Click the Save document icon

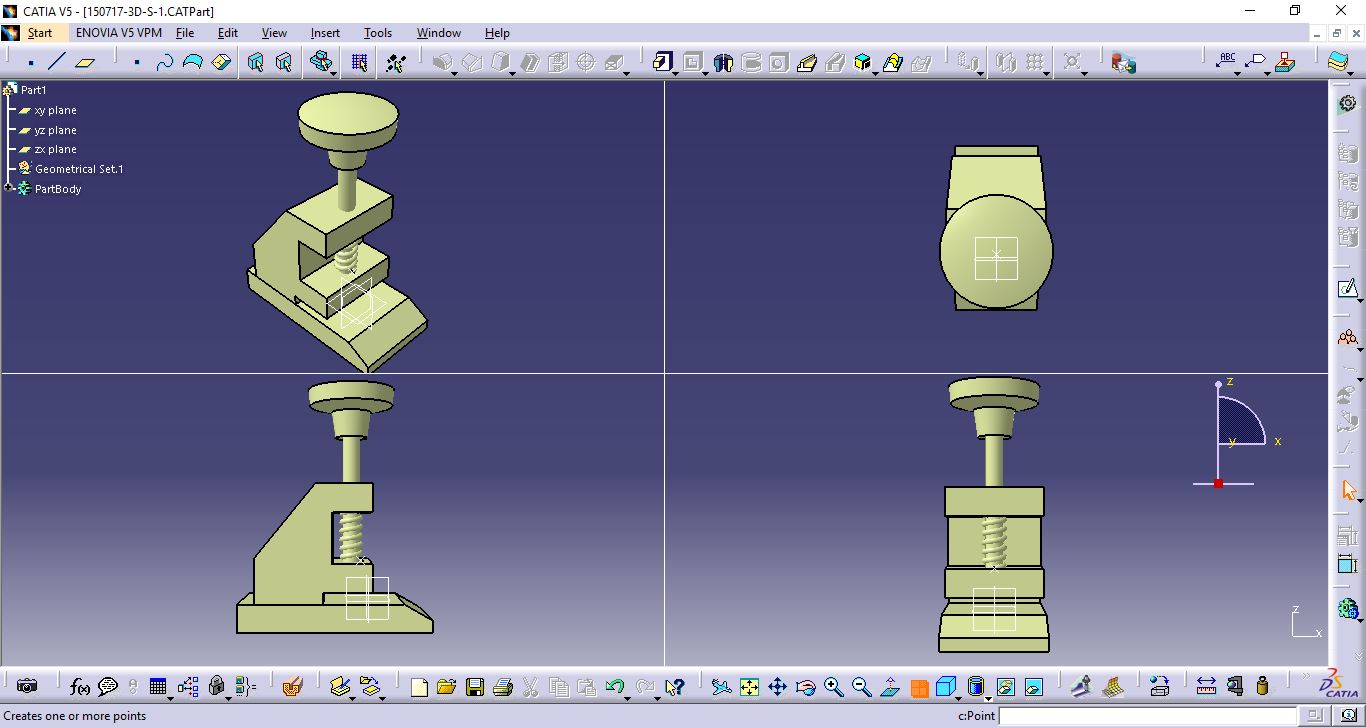(x=475, y=687)
